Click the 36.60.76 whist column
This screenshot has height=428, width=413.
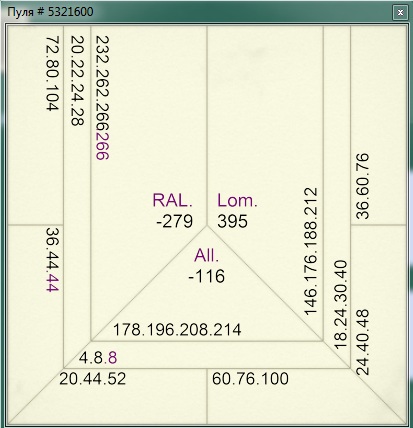tap(363, 186)
